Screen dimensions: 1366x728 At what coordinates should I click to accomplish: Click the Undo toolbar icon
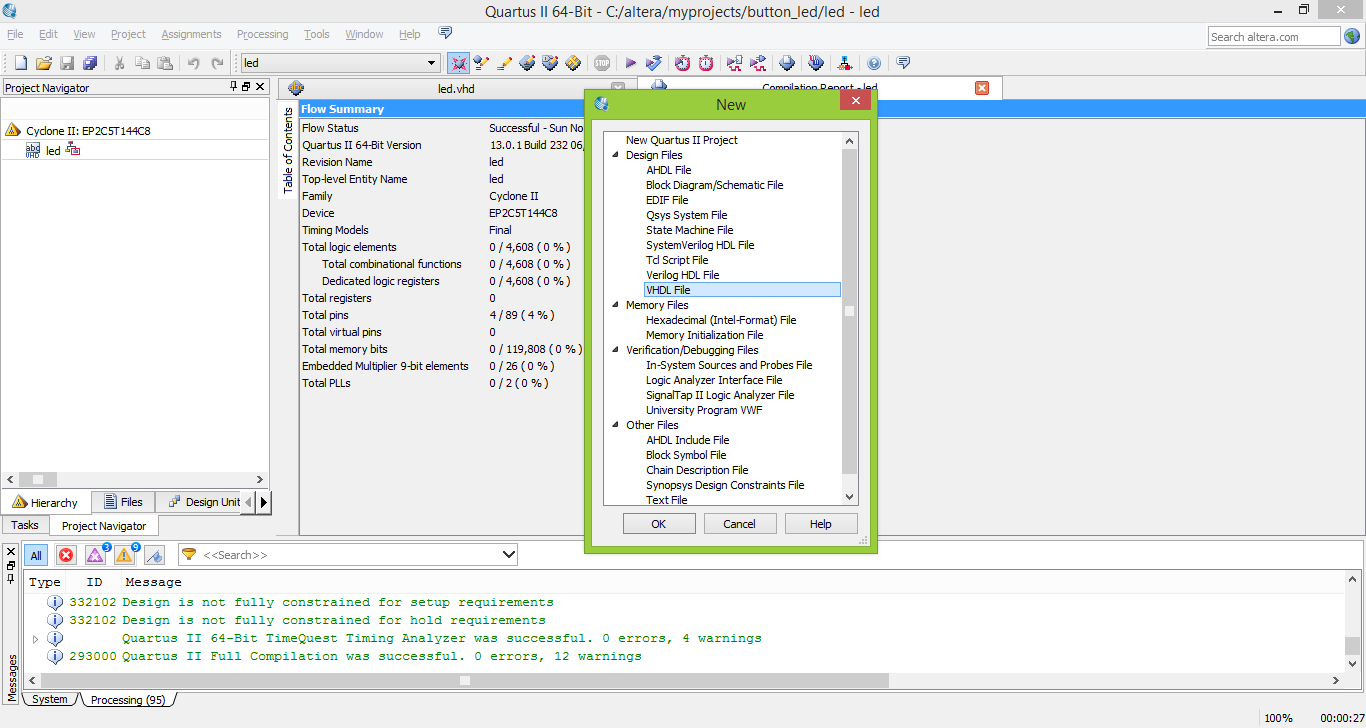click(194, 63)
